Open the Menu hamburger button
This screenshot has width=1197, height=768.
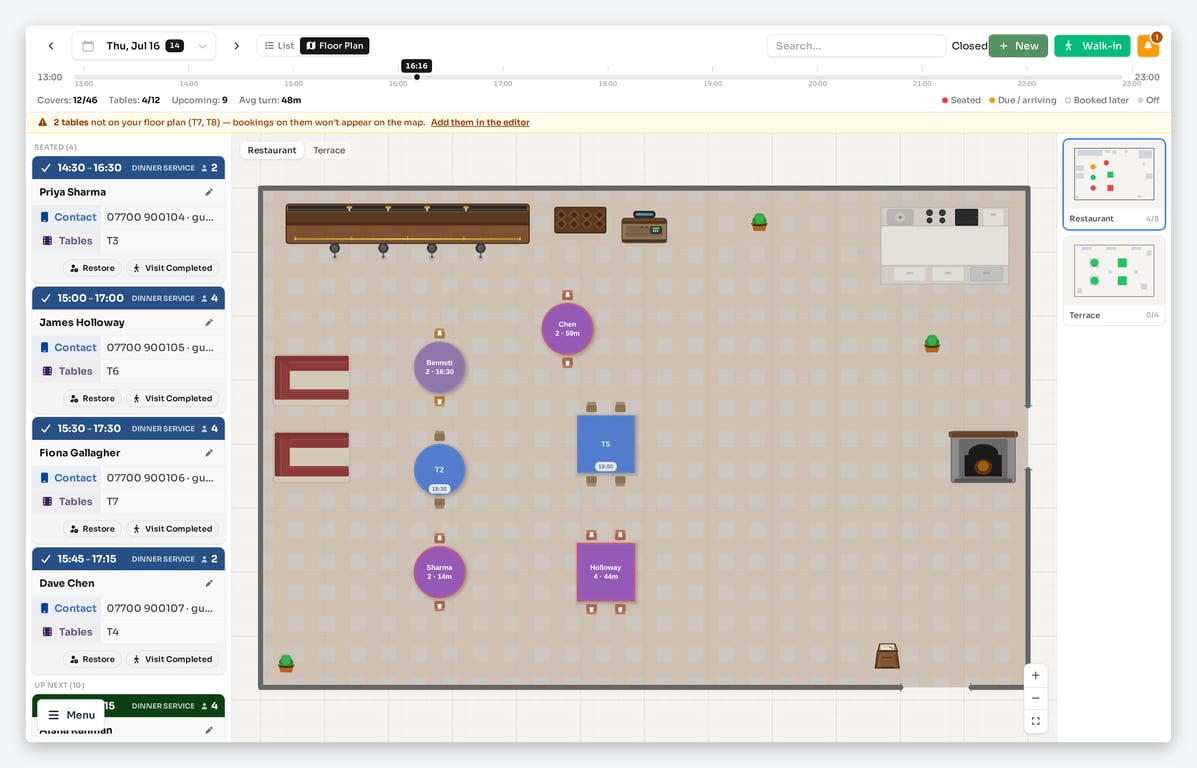(71, 715)
